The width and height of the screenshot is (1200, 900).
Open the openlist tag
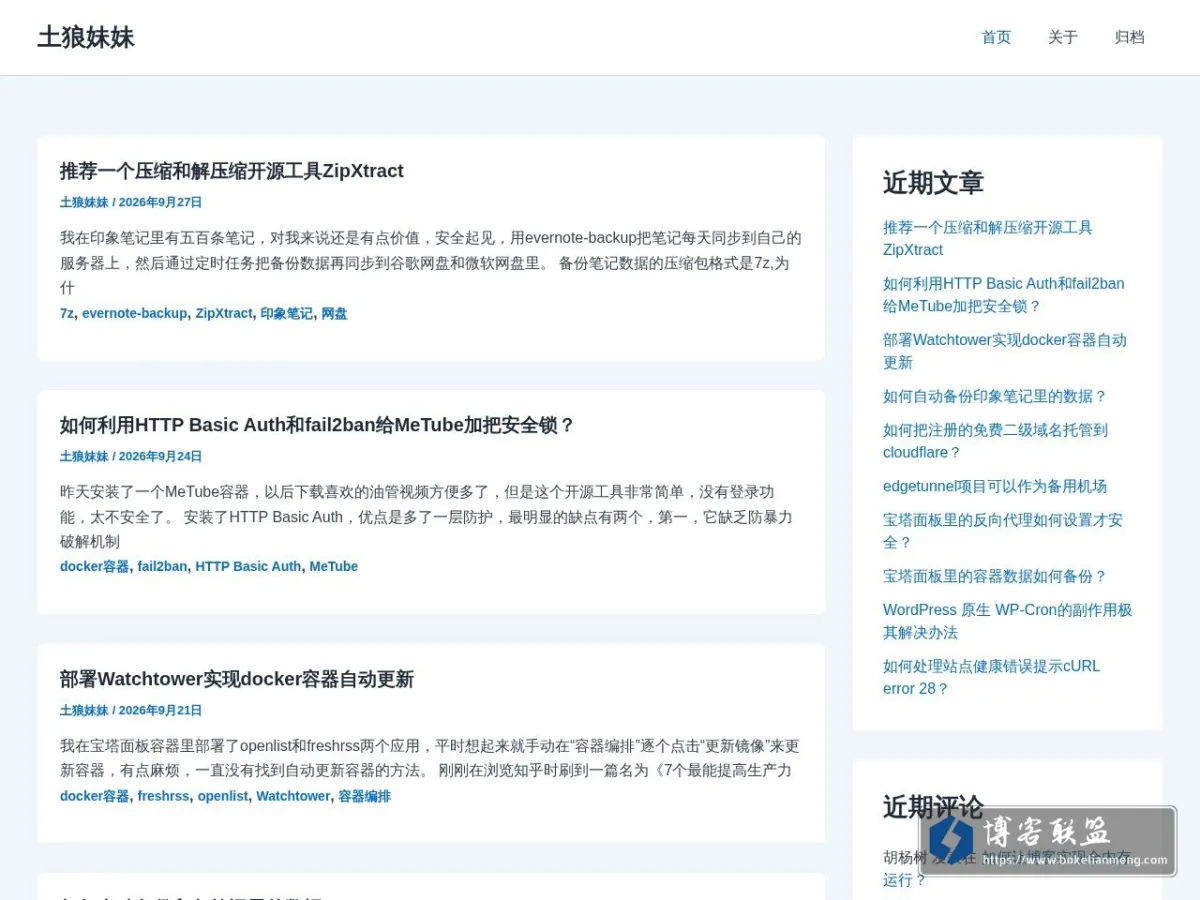(223, 796)
